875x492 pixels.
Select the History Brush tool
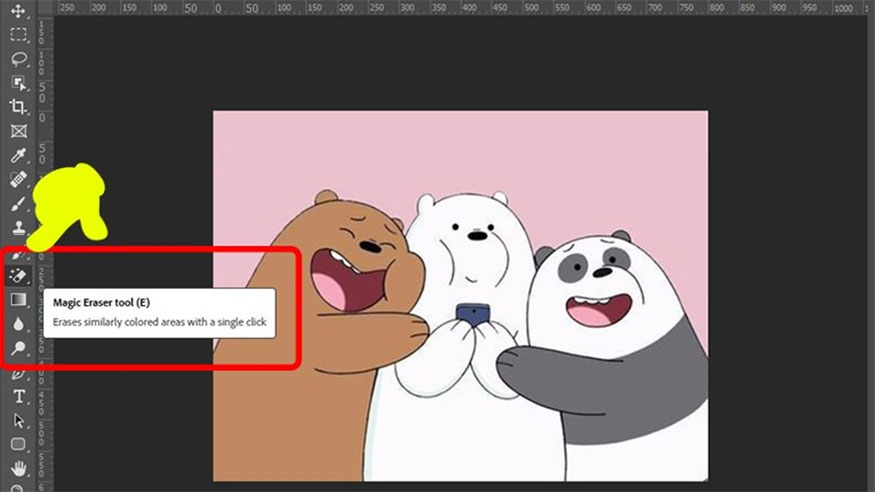pyautogui.click(x=18, y=255)
